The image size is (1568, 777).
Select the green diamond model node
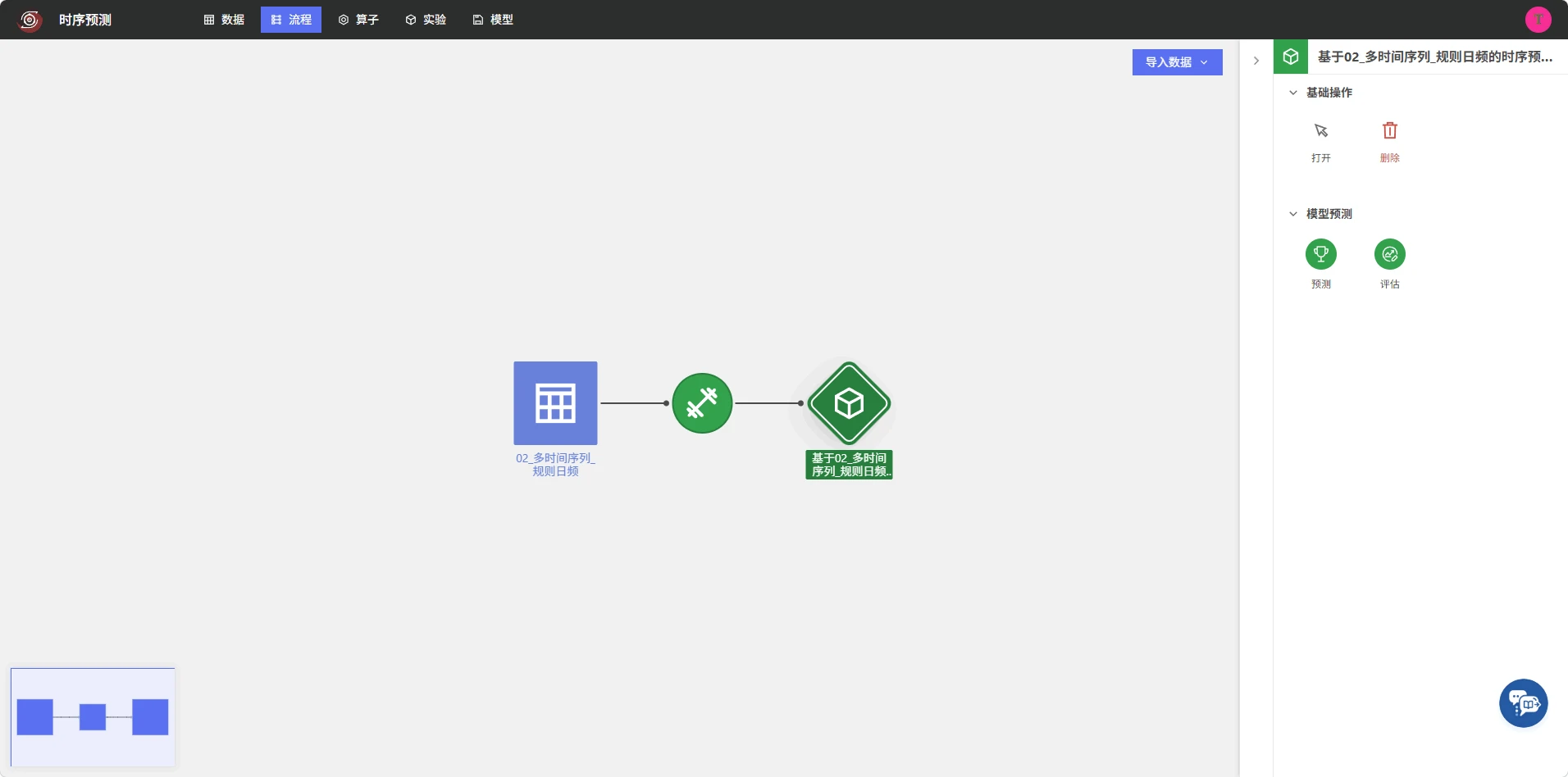click(849, 403)
